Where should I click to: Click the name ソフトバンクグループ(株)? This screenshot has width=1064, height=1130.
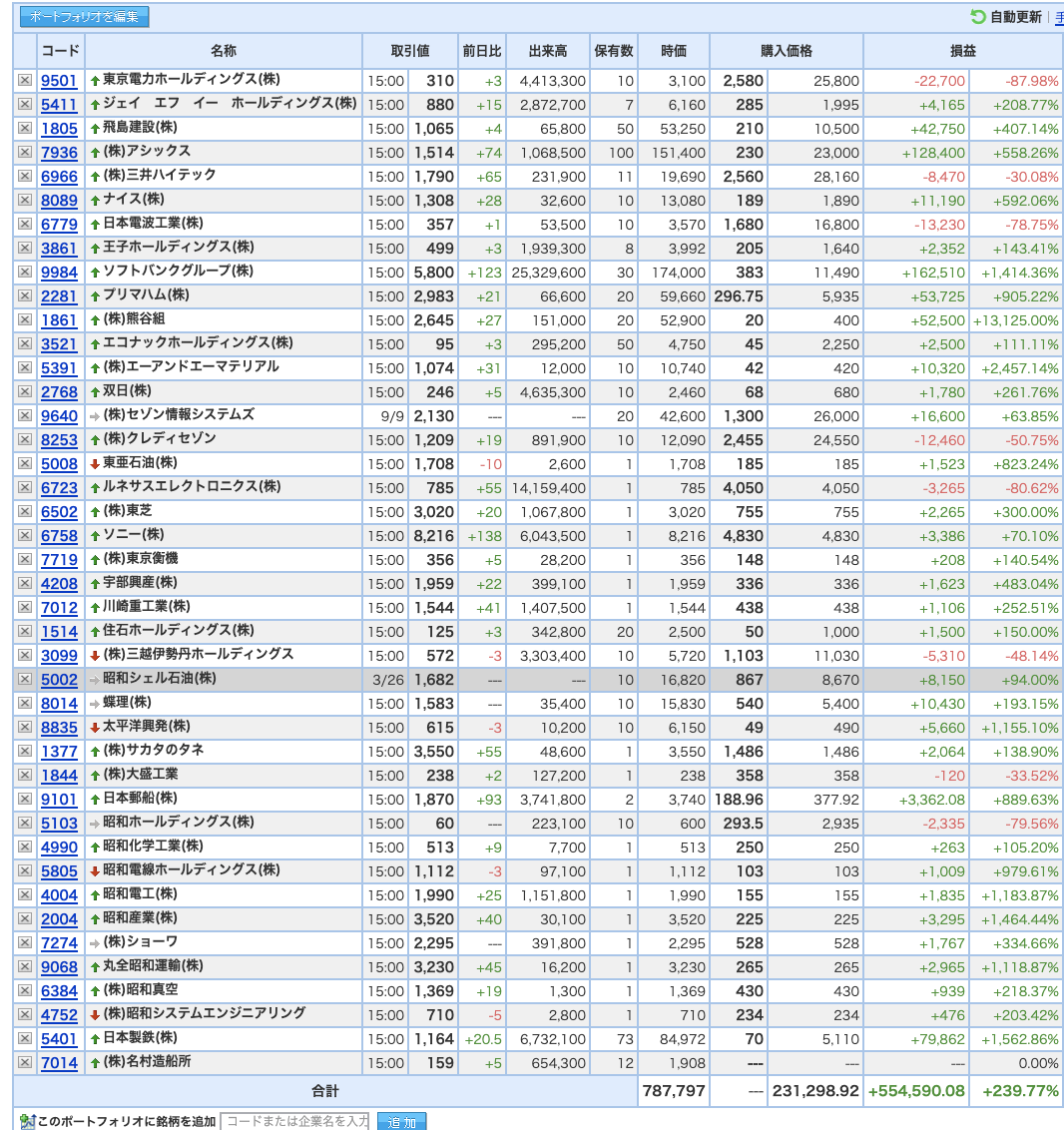[x=178, y=271]
